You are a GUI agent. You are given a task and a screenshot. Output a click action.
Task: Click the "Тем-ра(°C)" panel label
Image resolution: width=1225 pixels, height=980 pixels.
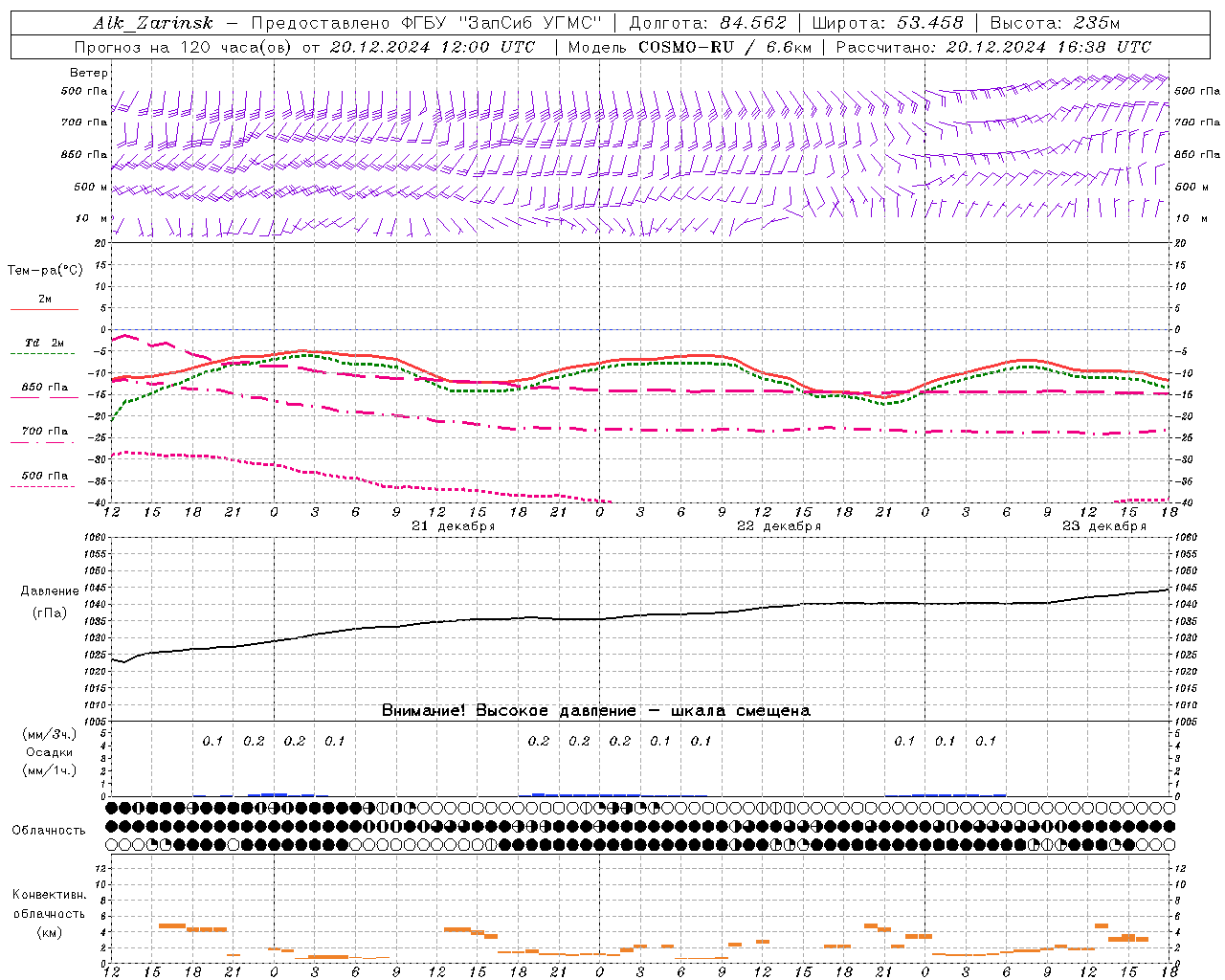click(45, 271)
